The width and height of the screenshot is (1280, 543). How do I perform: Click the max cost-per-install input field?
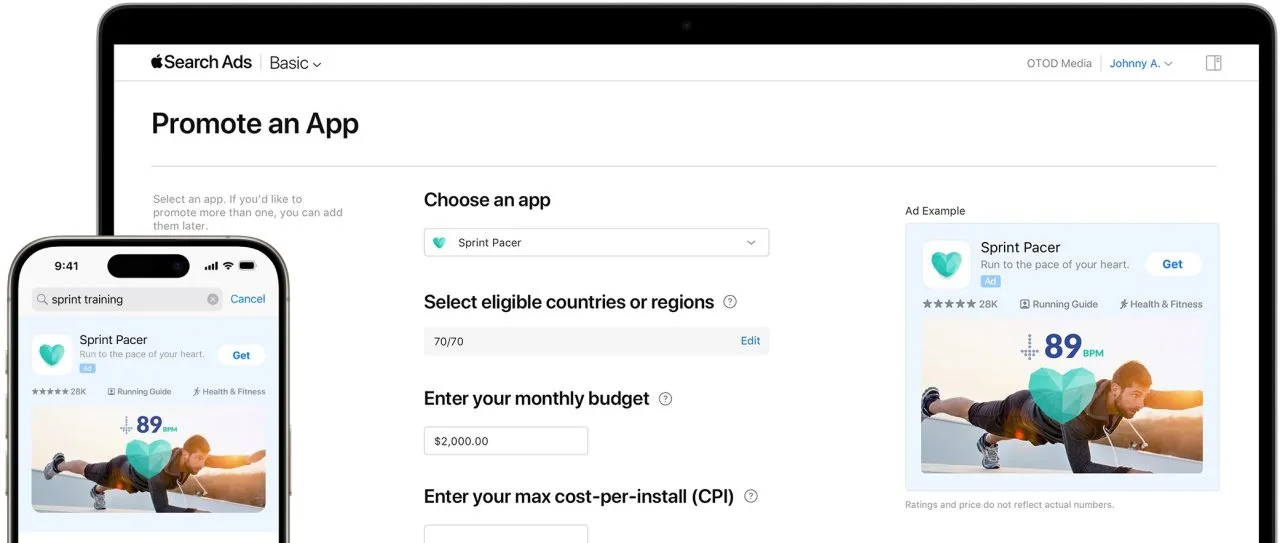(506, 533)
